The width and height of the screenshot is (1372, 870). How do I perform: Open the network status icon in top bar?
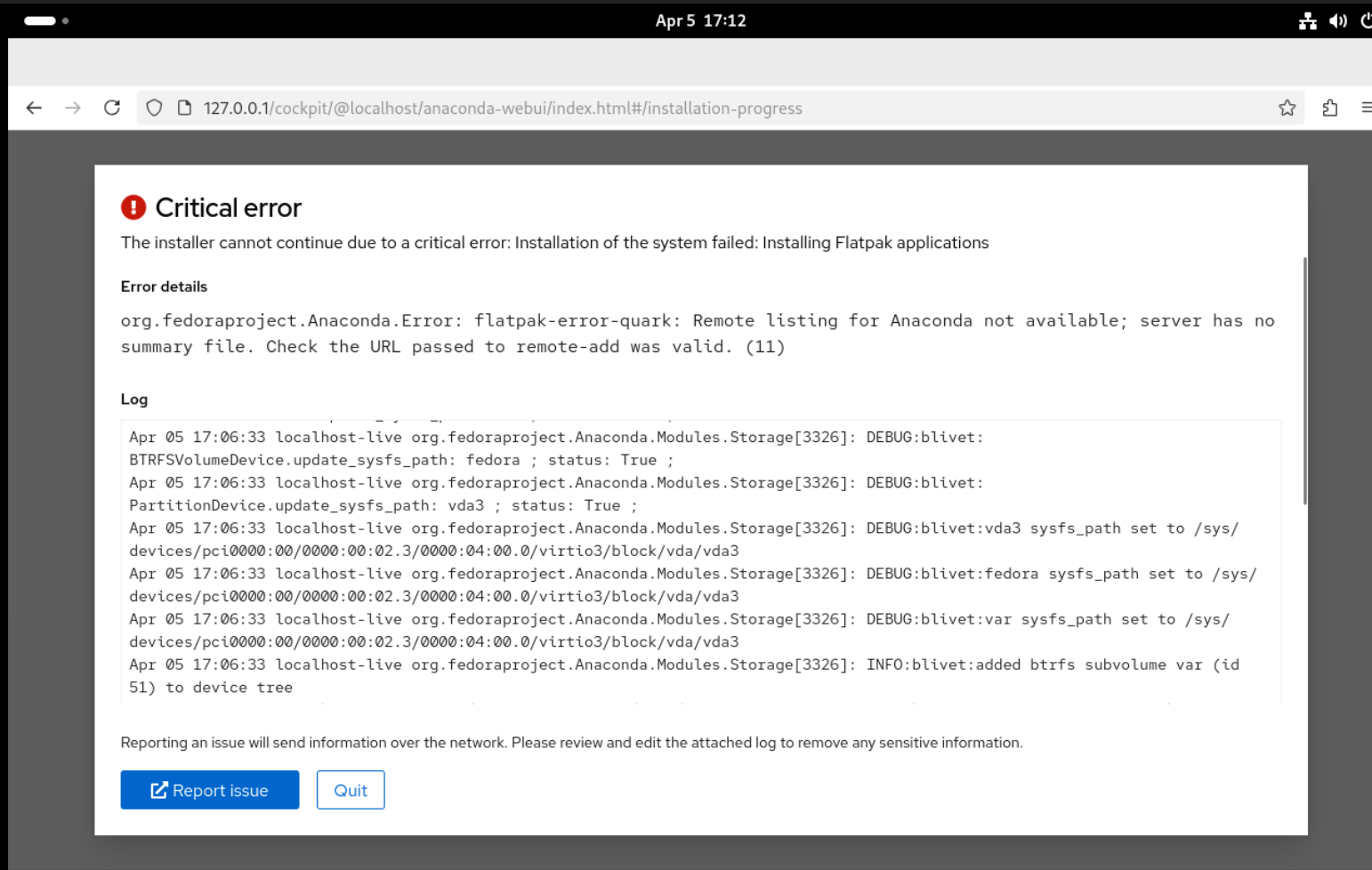[x=1307, y=20]
